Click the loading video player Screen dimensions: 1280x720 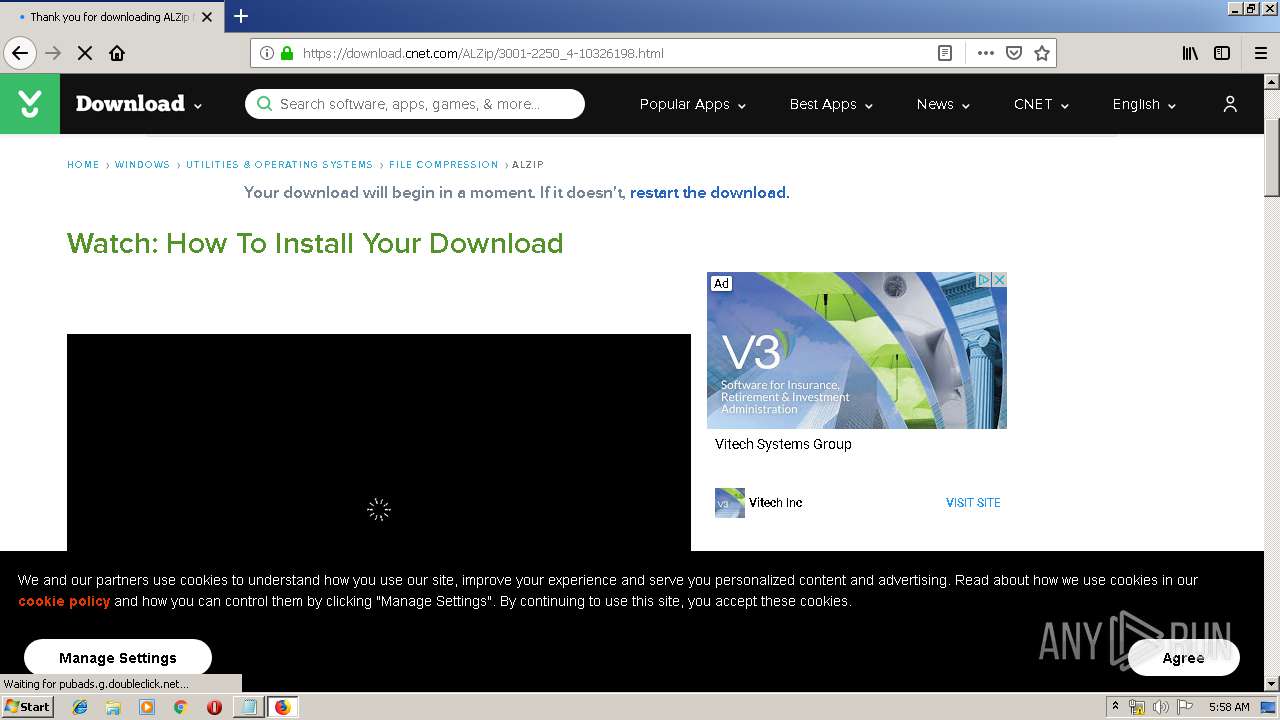point(378,442)
